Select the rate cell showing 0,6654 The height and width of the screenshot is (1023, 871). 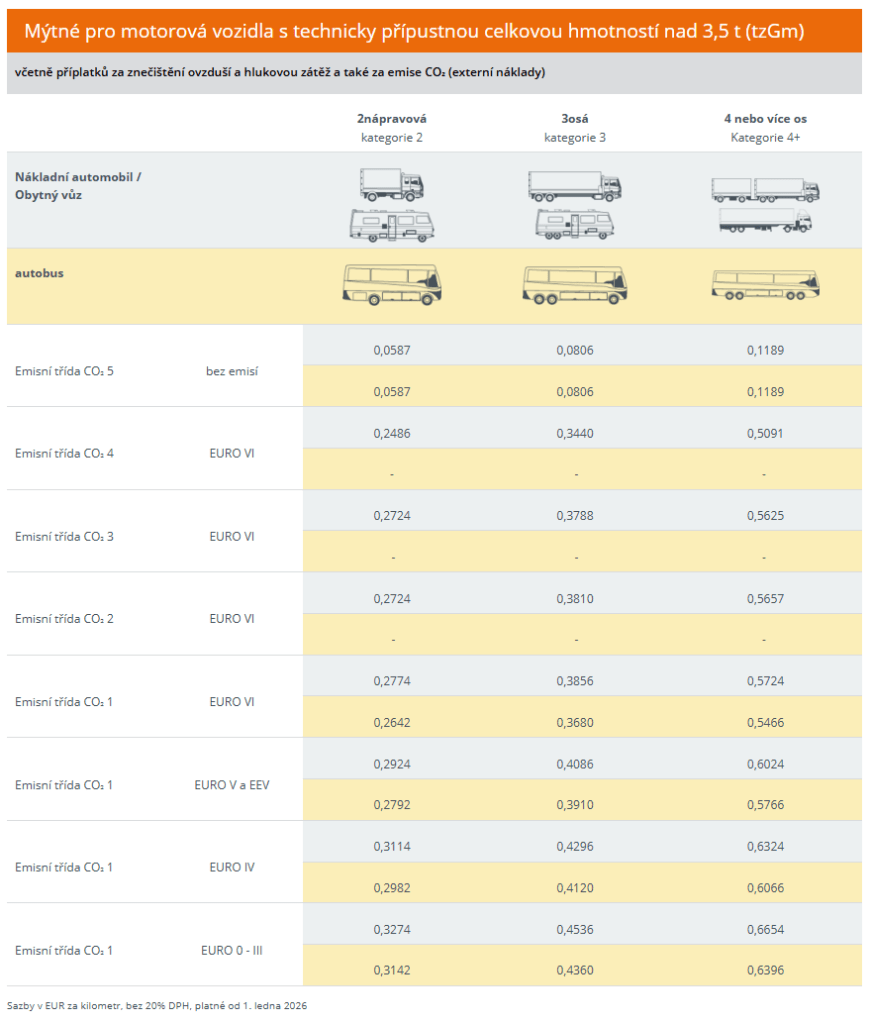coord(765,929)
